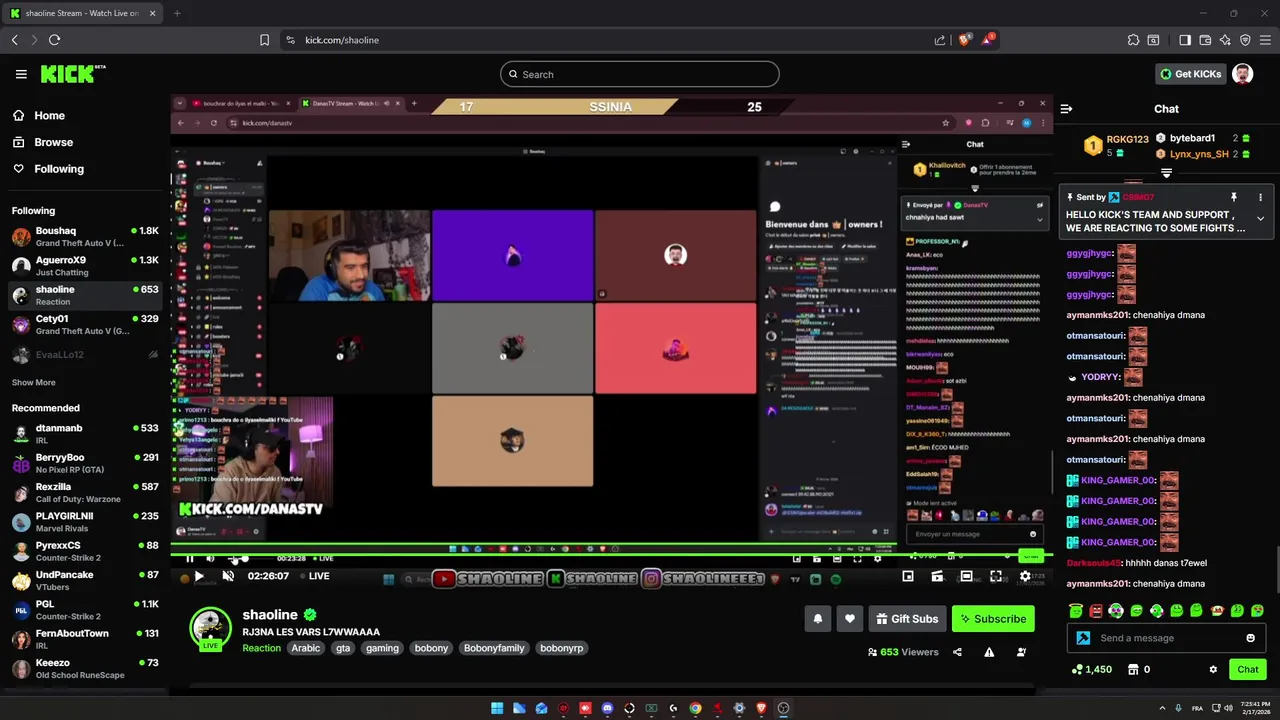This screenshot has height=720, width=1280.
Task: Unmute the stream with the speaker icon
Action: pyautogui.click(x=228, y=576)
